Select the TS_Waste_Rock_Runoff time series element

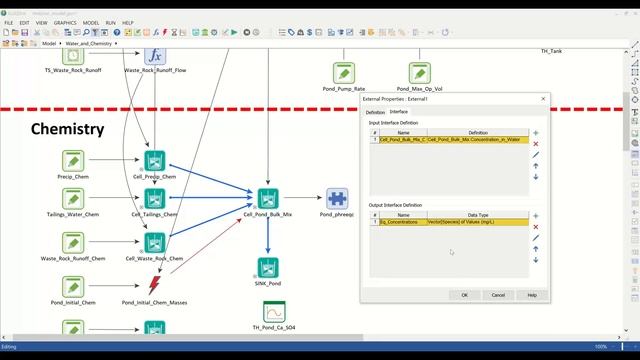coord(73,56)
